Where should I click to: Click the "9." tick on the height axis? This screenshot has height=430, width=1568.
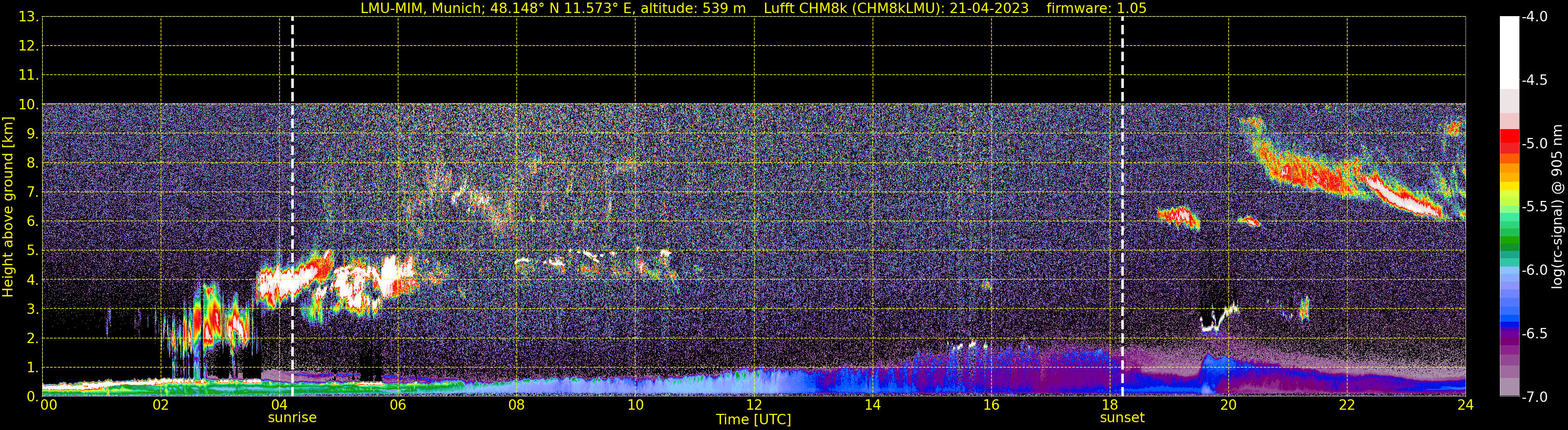tap(32, 134)
